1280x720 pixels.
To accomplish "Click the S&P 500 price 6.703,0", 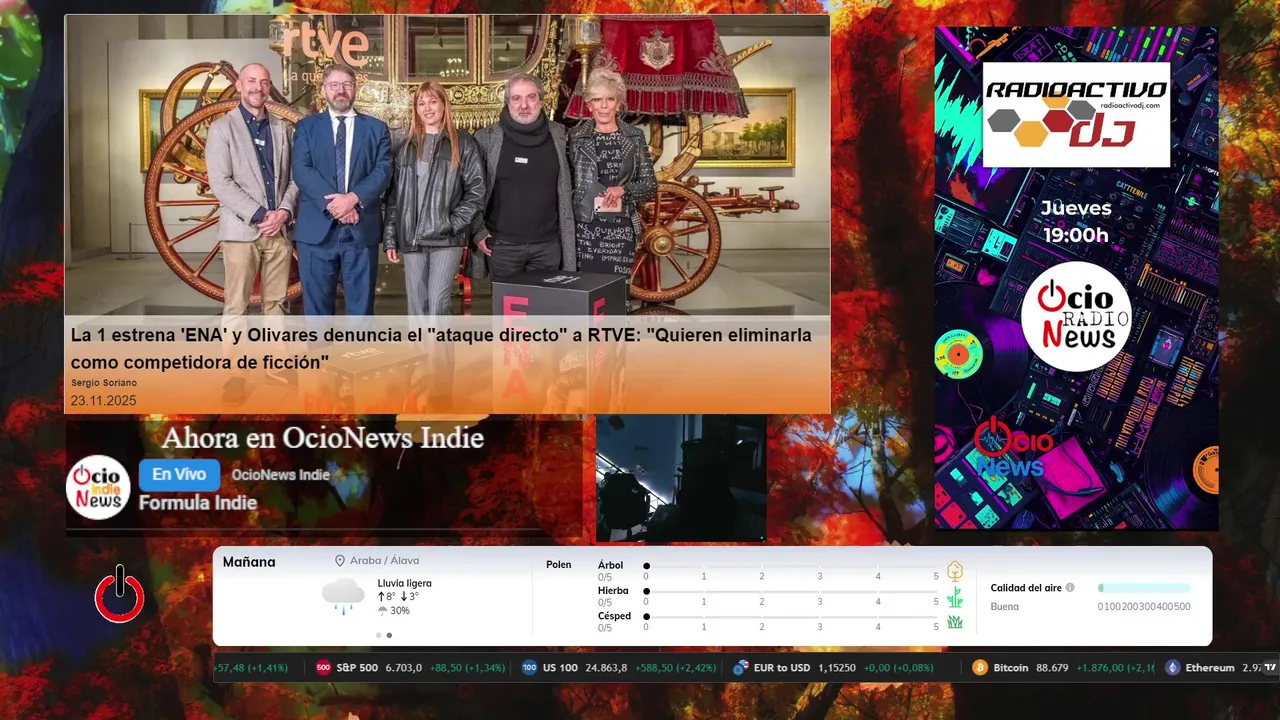I will 403,668.
